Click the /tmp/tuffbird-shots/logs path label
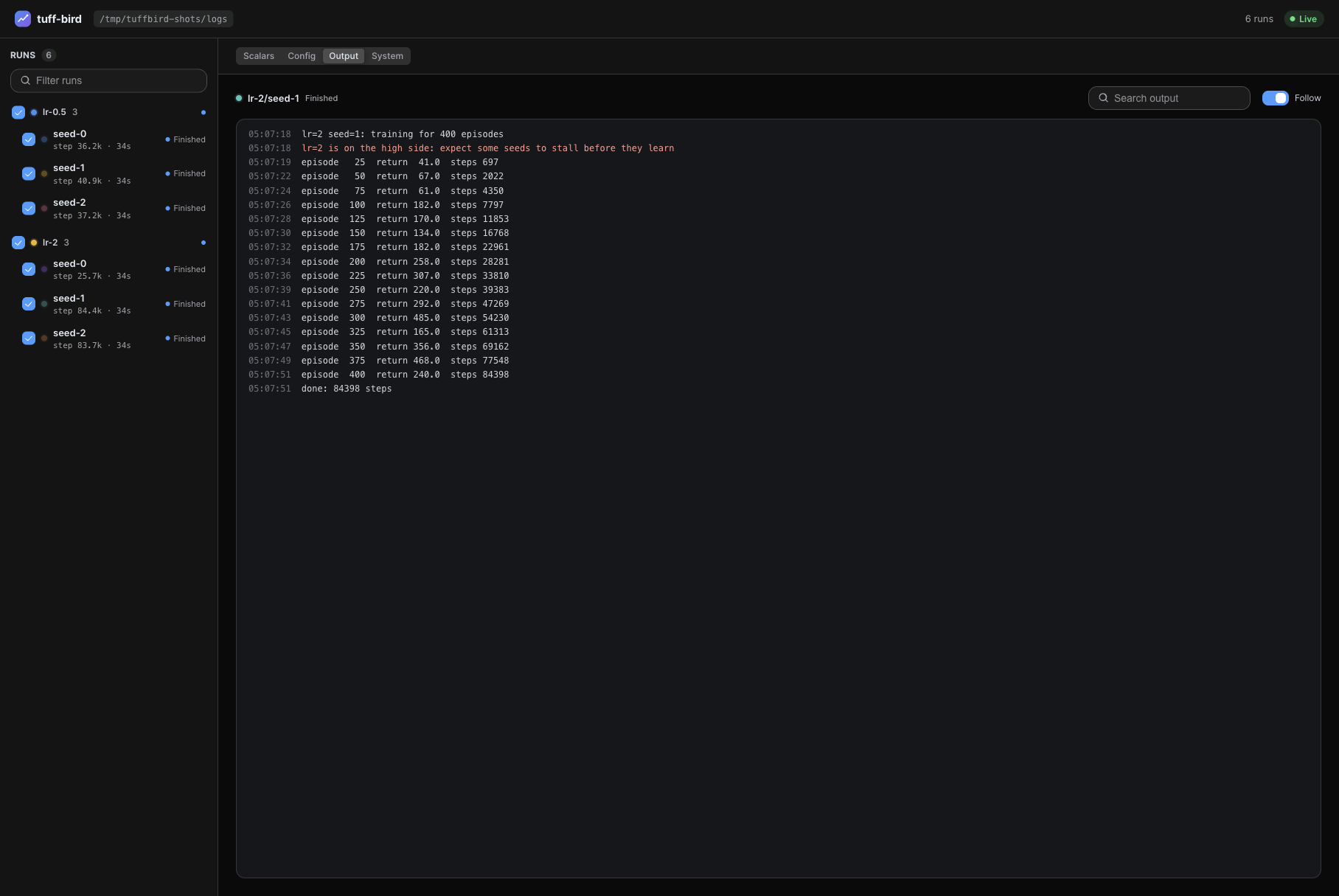1339x896 pixels. [164, 19]
